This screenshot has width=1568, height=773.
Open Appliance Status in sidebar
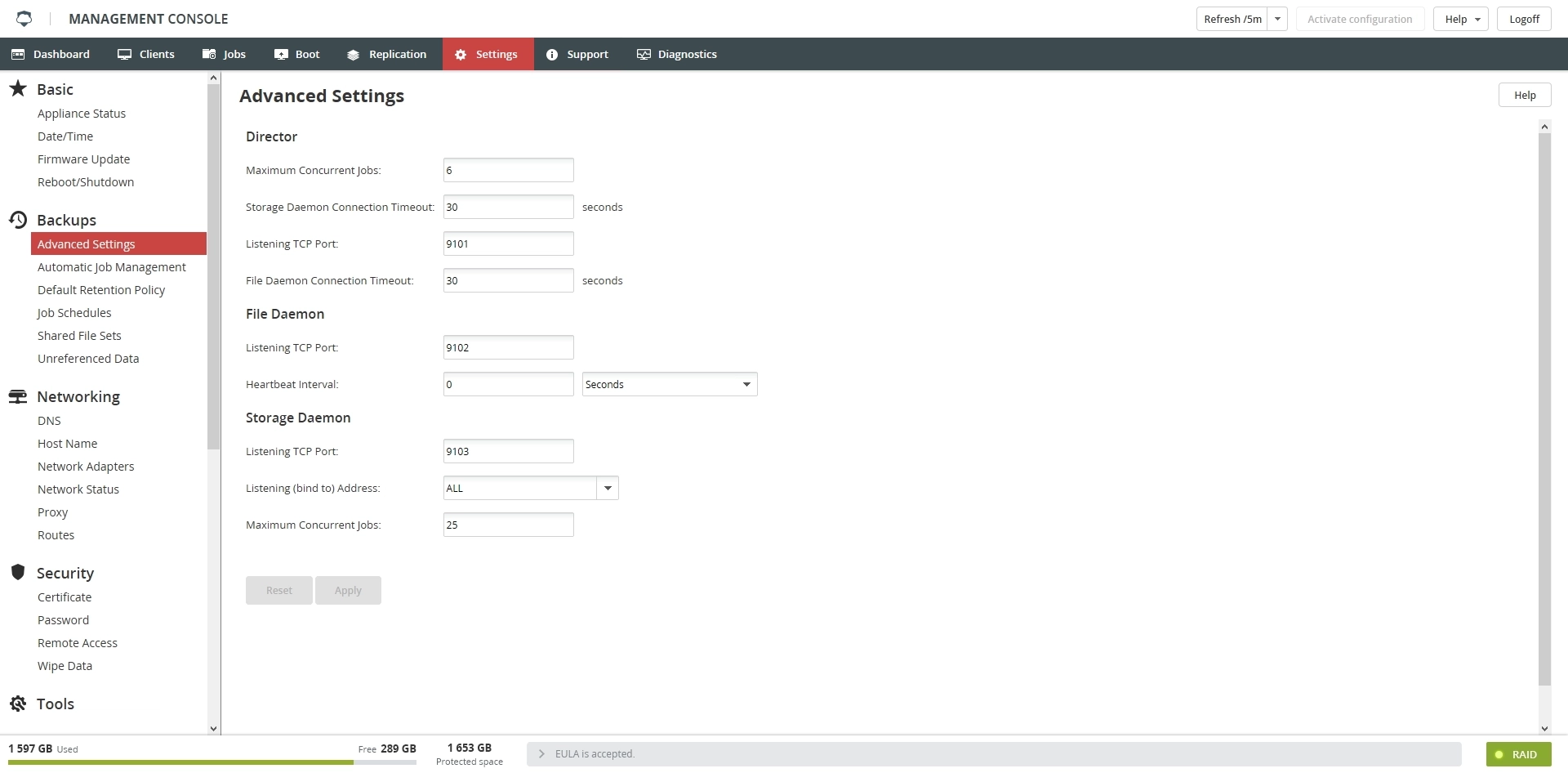(x=82, y=114)
